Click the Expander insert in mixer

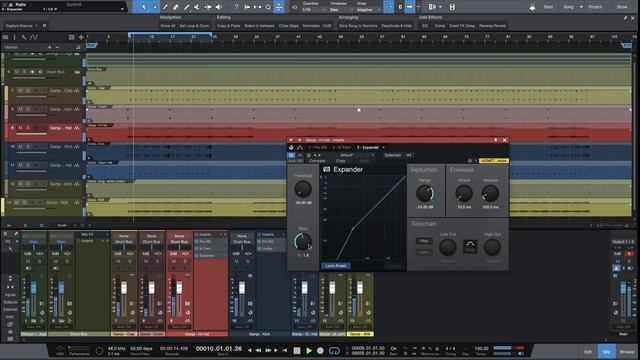tap(210, 255)
